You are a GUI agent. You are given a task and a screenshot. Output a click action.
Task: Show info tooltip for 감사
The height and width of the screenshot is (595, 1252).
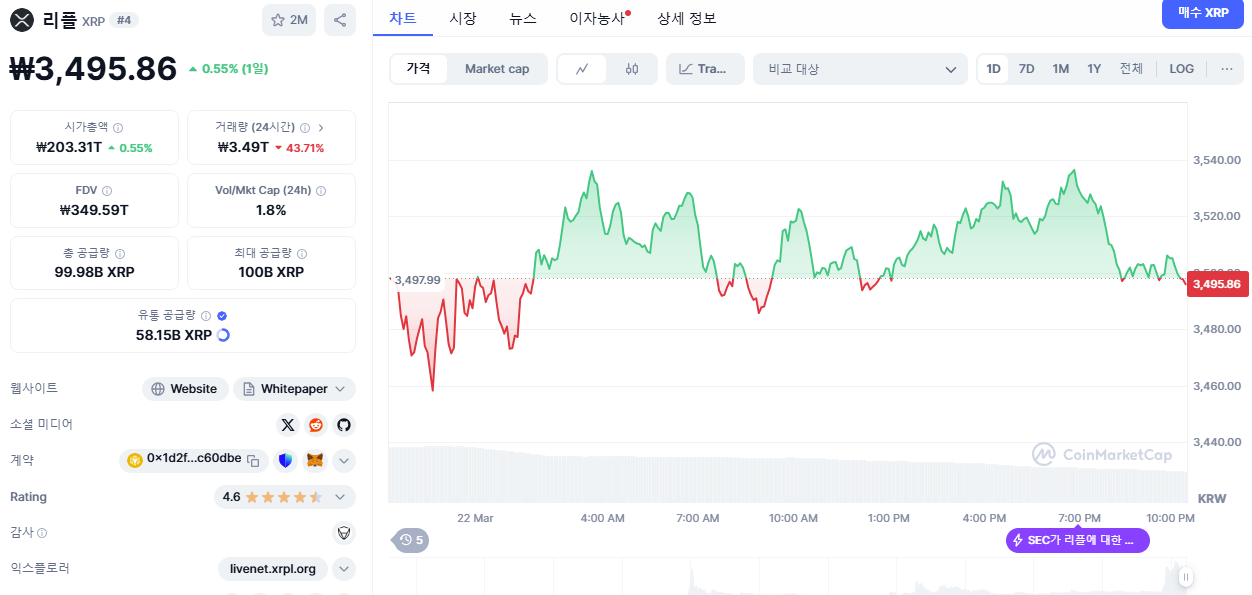click(42, 533)
